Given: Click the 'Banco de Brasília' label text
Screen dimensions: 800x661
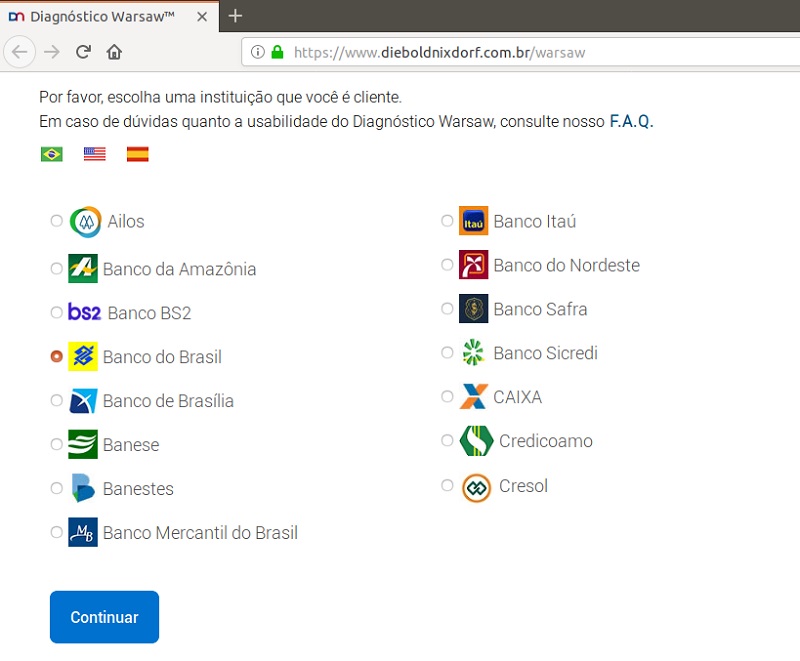Looking at the screenshot, I should [x=168, y=401].
